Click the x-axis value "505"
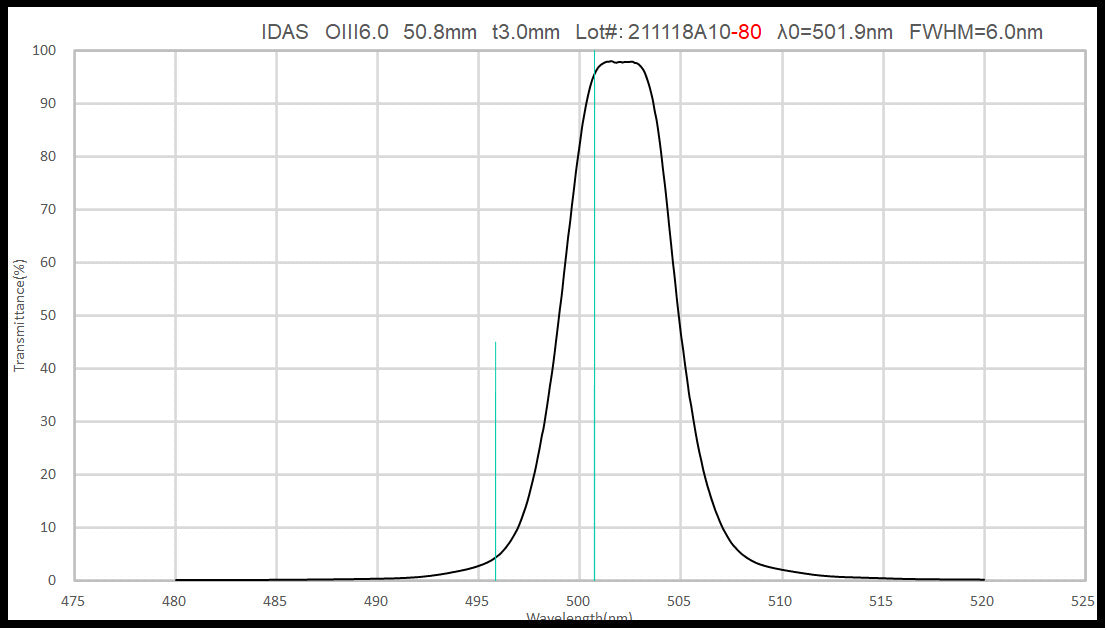This screenshot has width=1107, height=630. [678, 602]
